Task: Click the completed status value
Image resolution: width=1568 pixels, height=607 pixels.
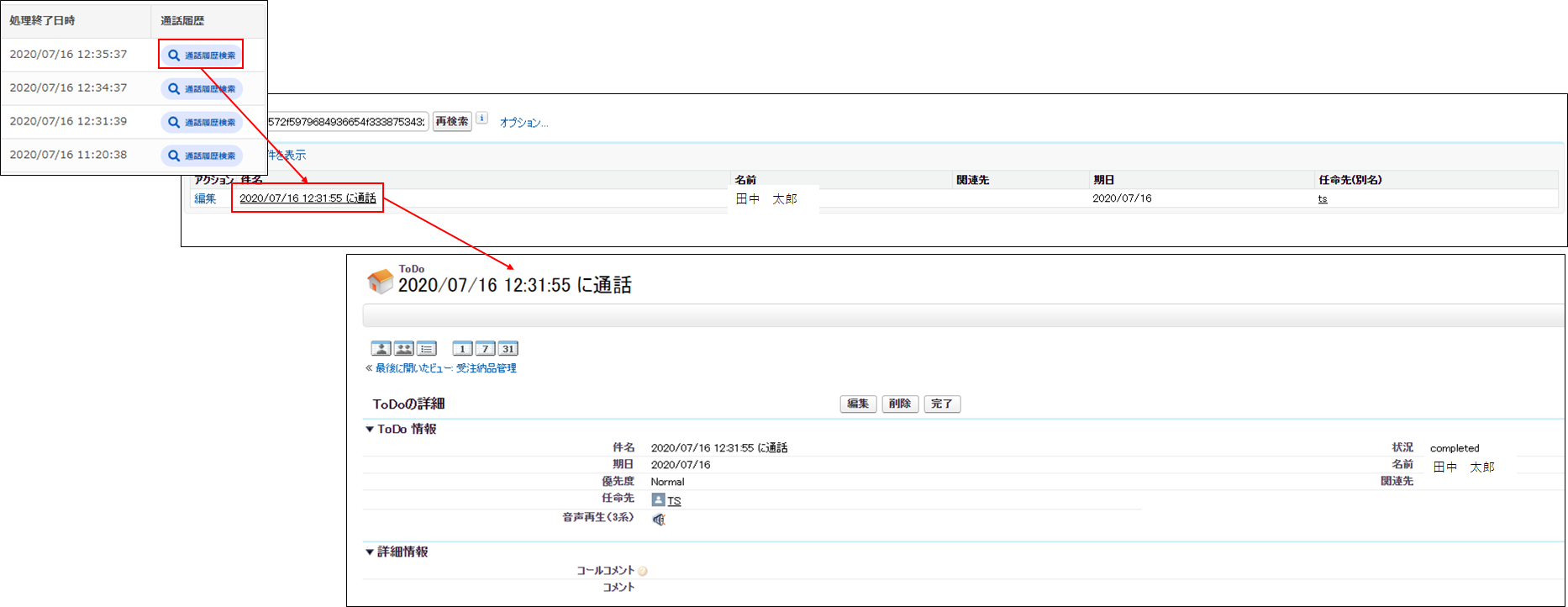Action: point(1455,449)
